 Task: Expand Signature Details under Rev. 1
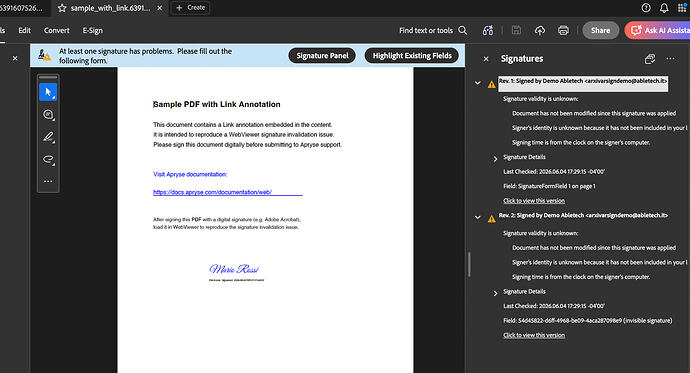pyautogui.click(x=495, y=158)
